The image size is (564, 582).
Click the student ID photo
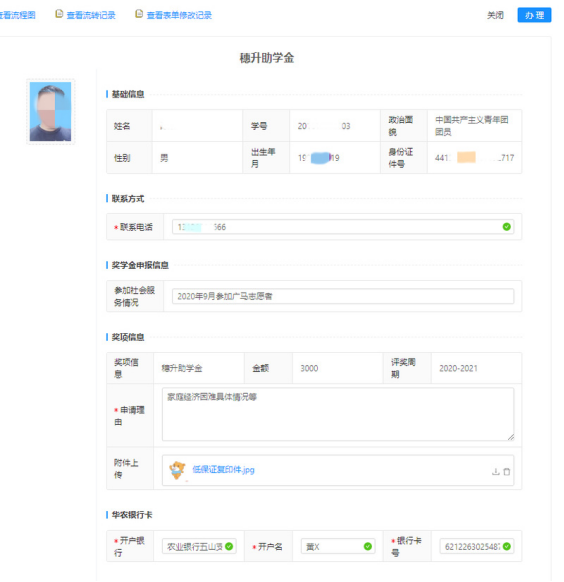(x=50, y=111)
